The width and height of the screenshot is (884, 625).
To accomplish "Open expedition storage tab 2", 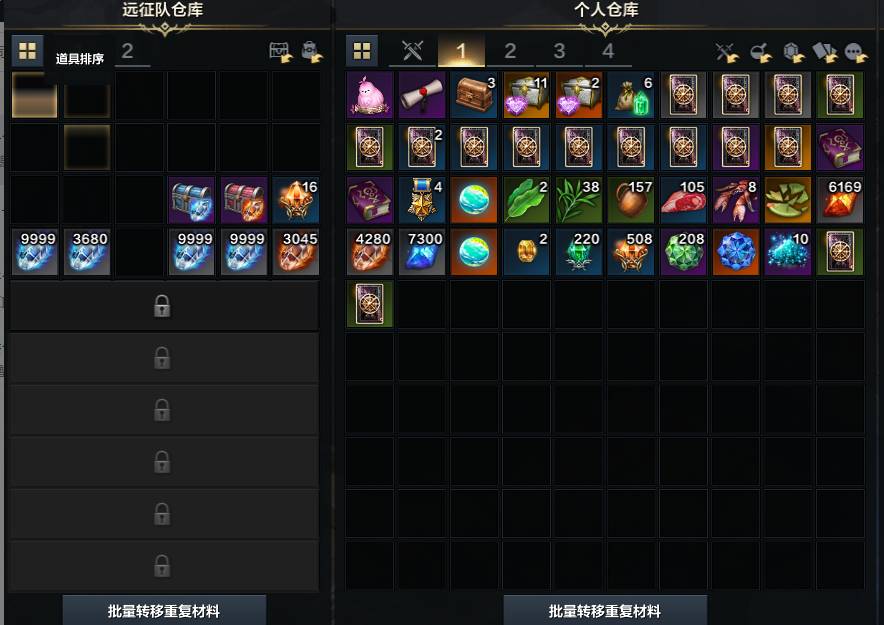I will pyautogui.click(x=127, y=51).
